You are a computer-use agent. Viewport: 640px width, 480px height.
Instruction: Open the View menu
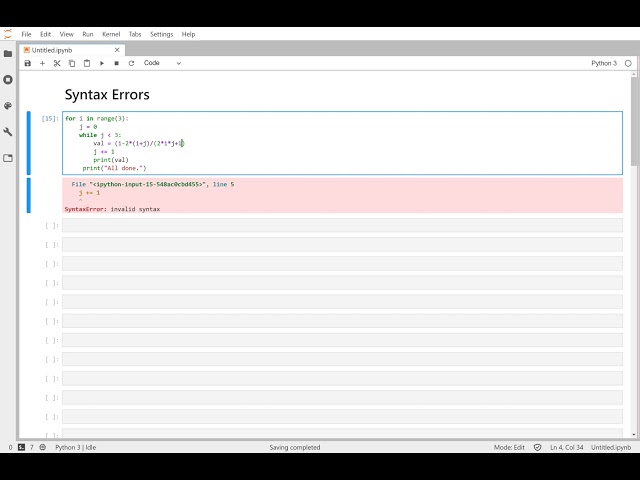coord(67,34)
